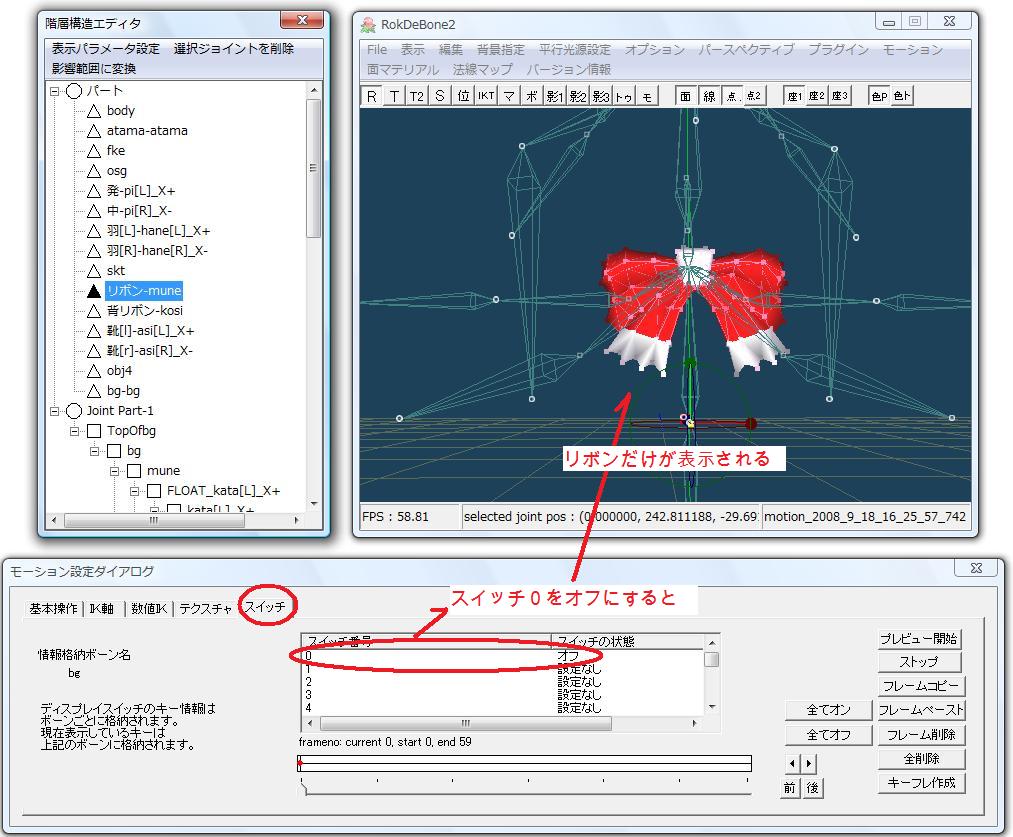The image size is (1013, 837).
Task: Click the プレビュー開始 button
Action: (x=919, y=639)
